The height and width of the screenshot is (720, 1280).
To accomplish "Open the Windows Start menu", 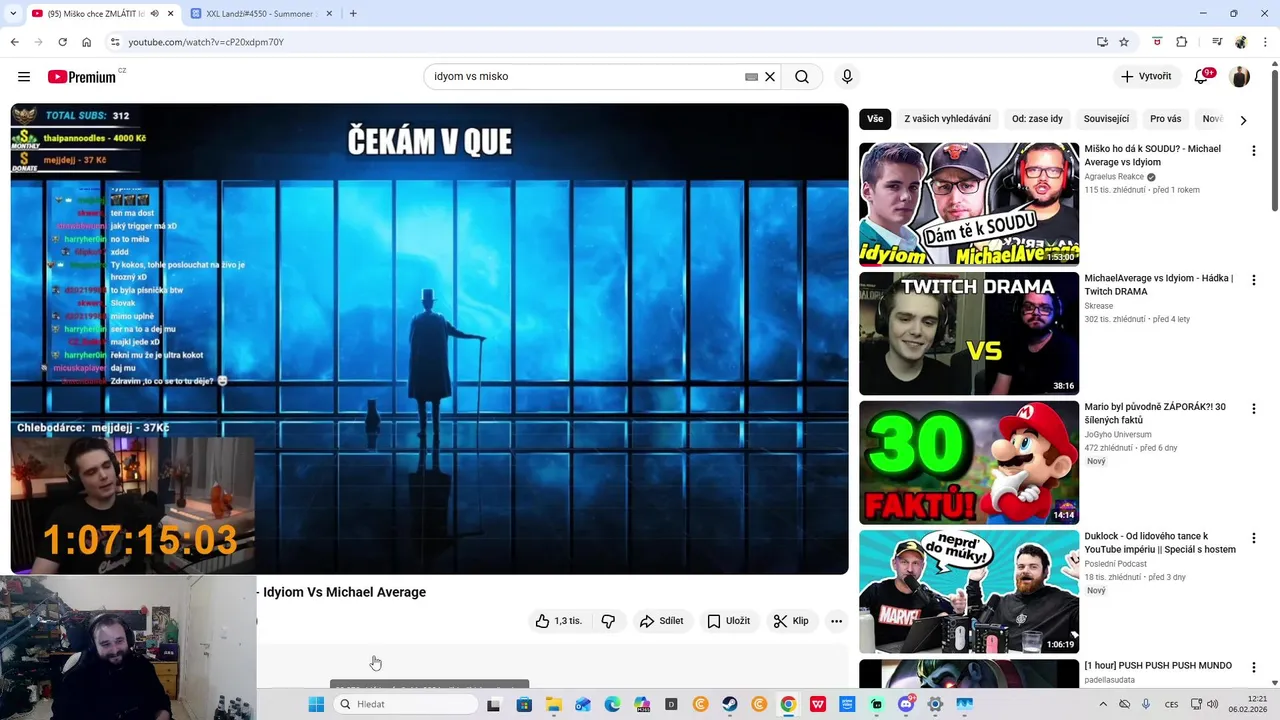I will point(316,704).
